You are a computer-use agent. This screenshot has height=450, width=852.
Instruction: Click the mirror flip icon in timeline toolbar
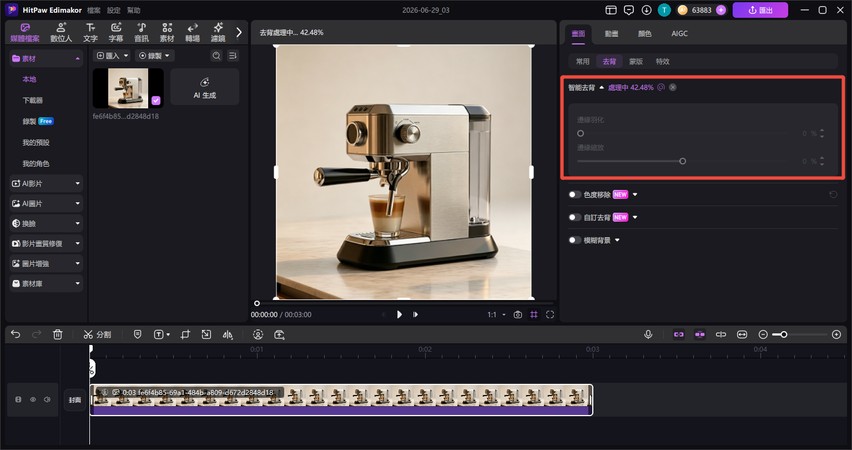(227, 334)
